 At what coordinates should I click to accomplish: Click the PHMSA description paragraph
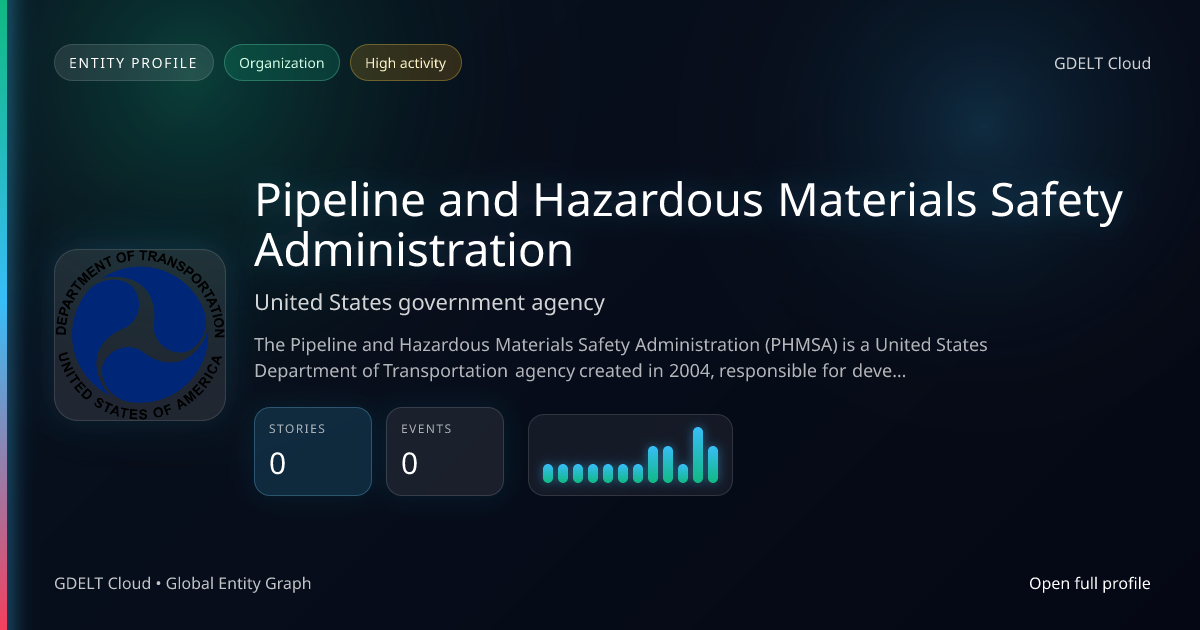[x=621, y=358]
